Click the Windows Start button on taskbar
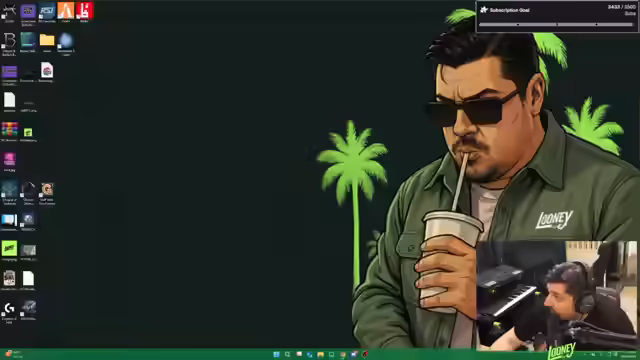Screen dimensions: 640x360 (276, 354)
